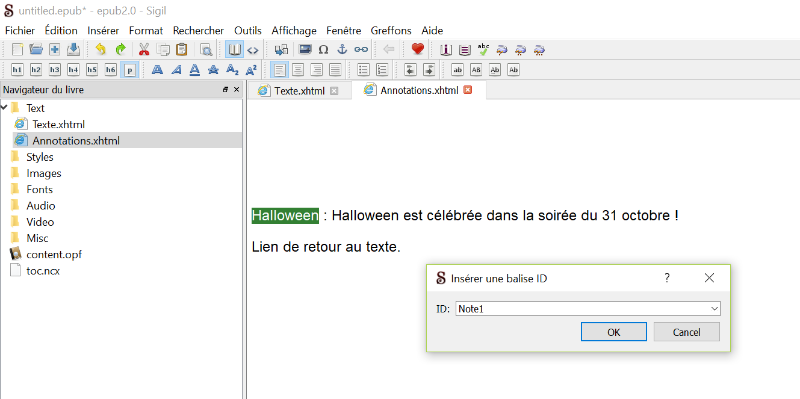Image resolution: width=800 pixels, height=399 pixels.
Task: Apply strikethrough with the crossed A icon
Action: [213, 69]
